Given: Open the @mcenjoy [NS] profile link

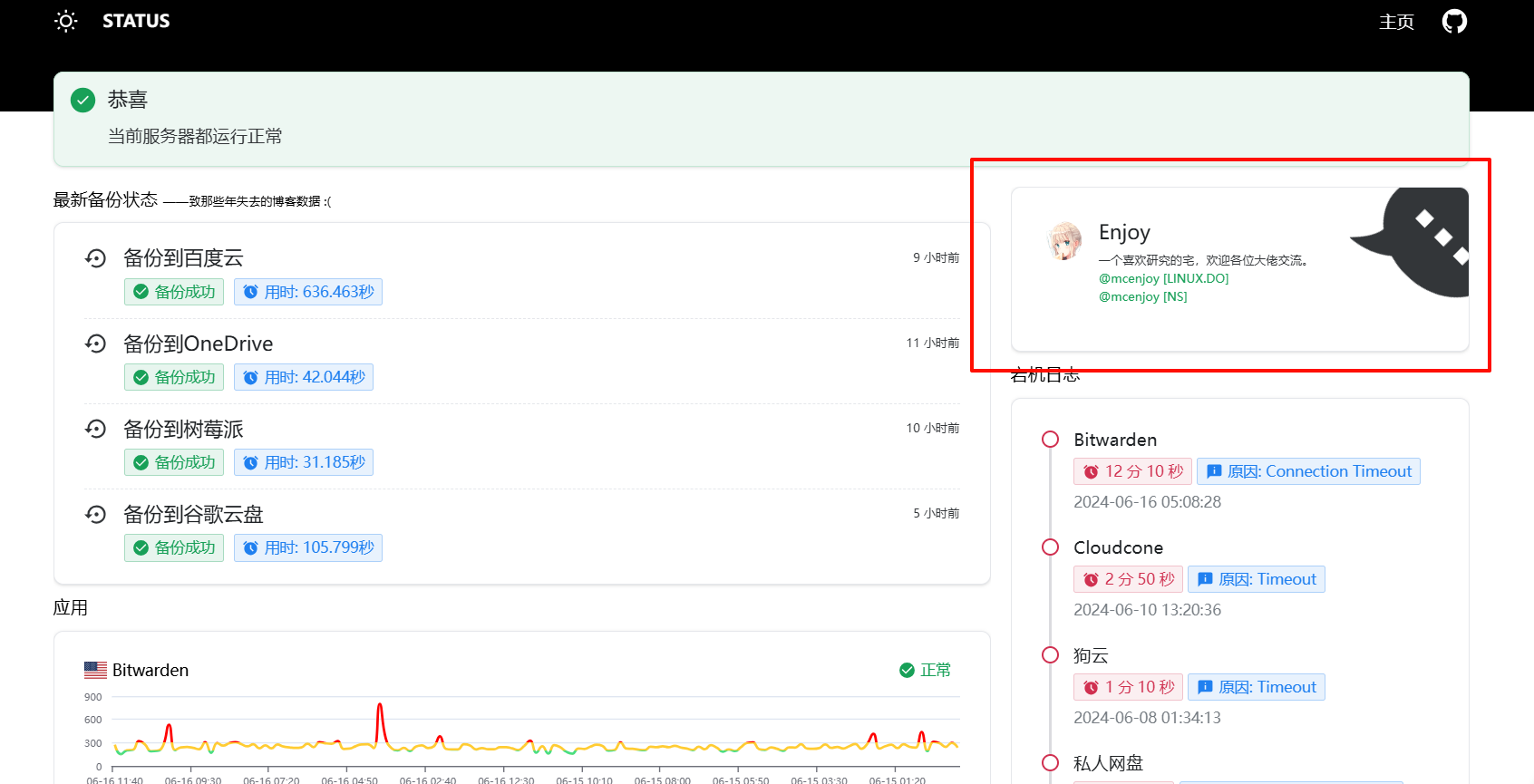Looking at the screenshot, I should pos(1142,296).
